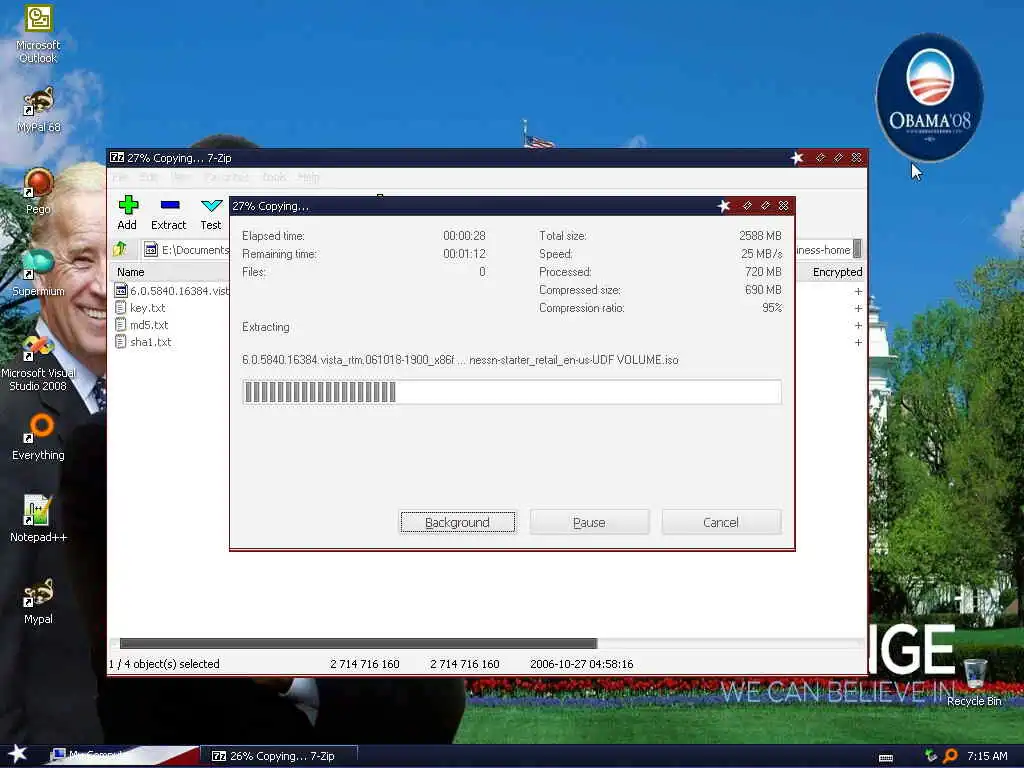
Task: Open the keyboard tray icon
Action: click(886, 758)
